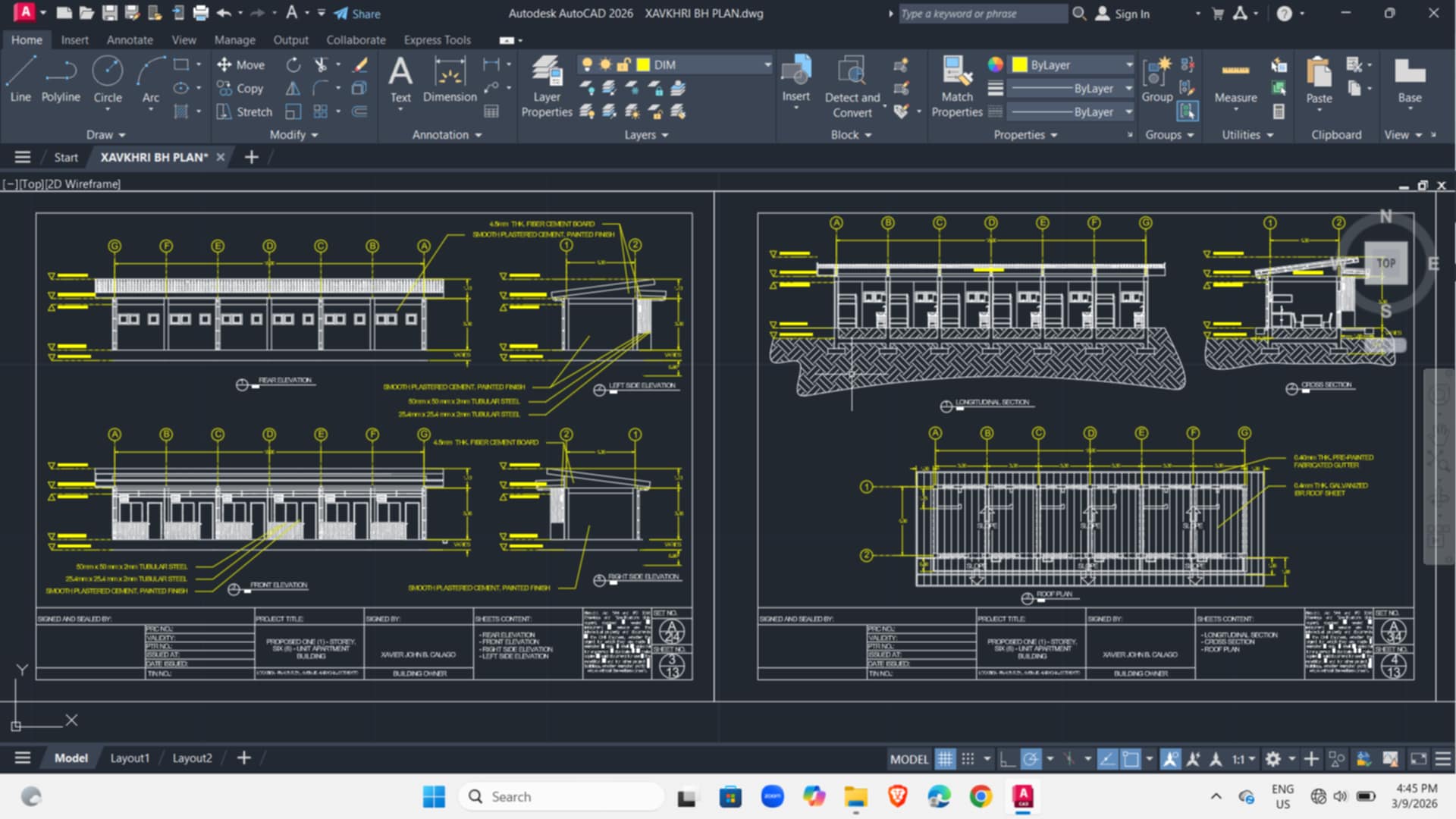1456x819 pixels.
Task: Activate the Polyline tool
Action: click(x=61, y=79)
